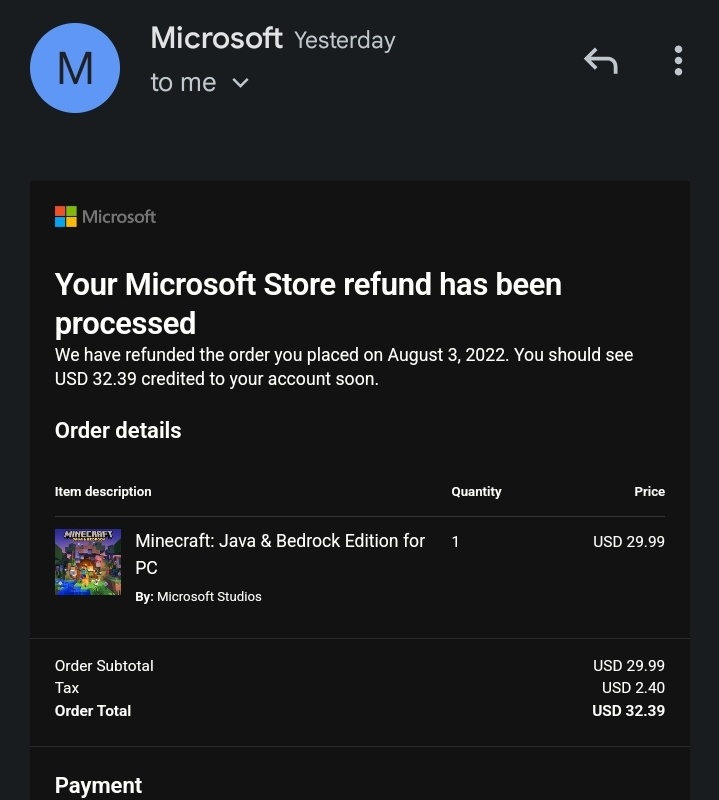Tap the reply arrow icon
The width and height of the screenshot is (719, 800).
(x=601, y=61)
